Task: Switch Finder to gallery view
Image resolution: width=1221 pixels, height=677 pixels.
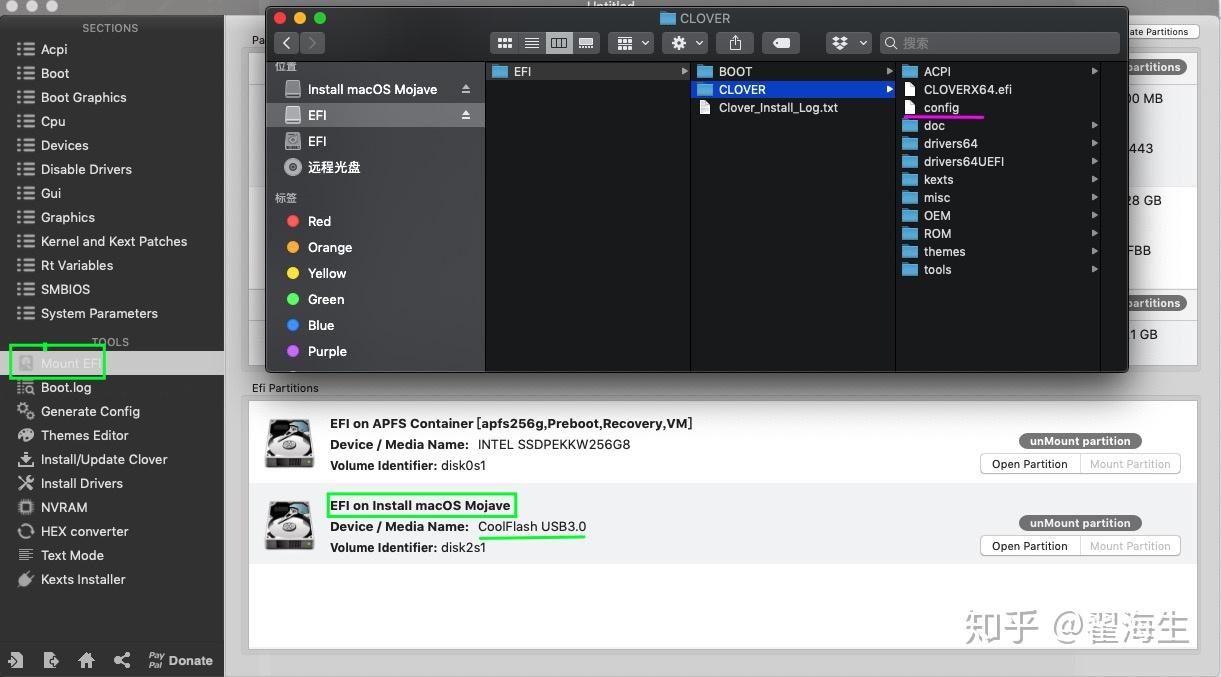Action: click(586, 43)
